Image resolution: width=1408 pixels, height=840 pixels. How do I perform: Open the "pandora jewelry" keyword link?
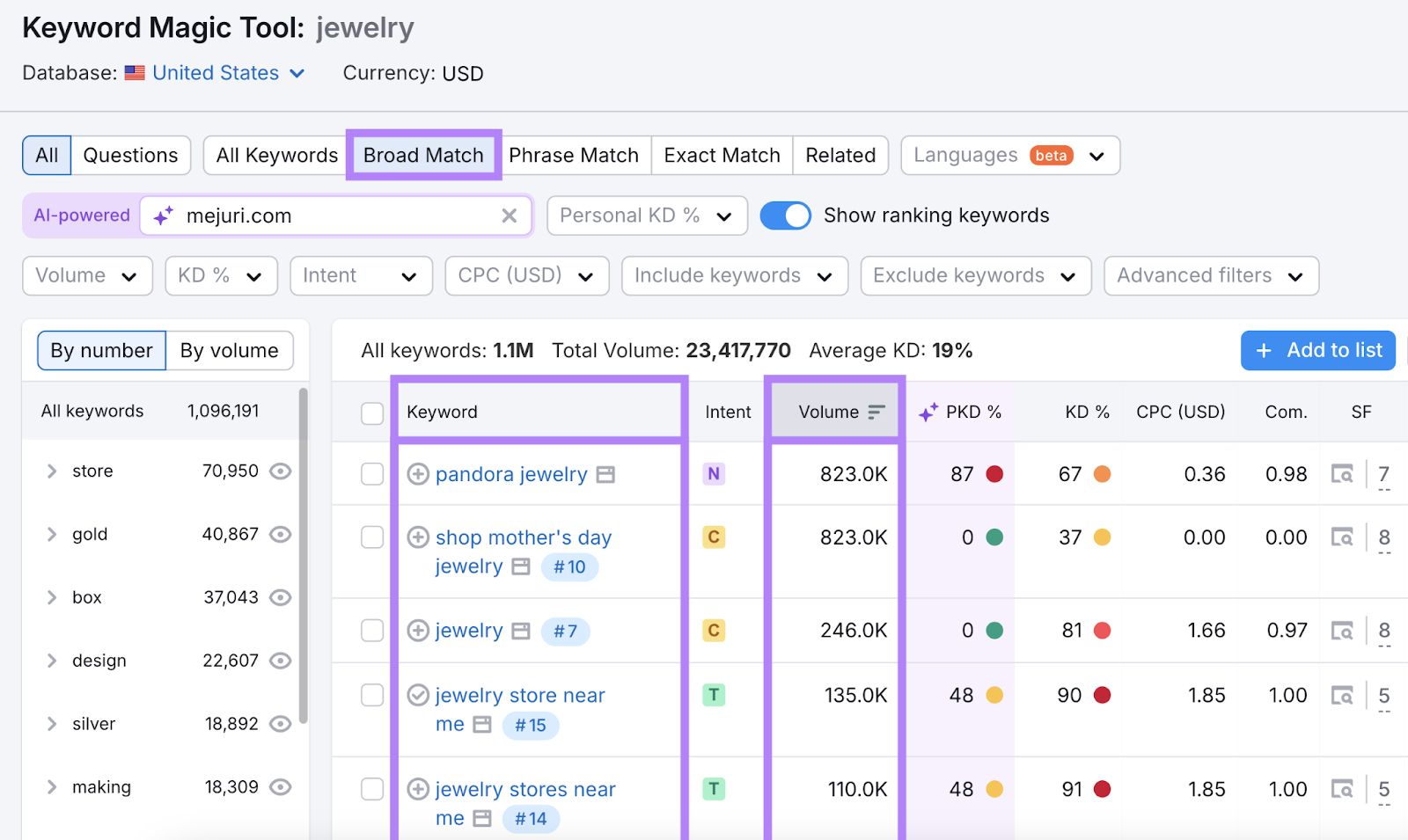click(510, 474)
